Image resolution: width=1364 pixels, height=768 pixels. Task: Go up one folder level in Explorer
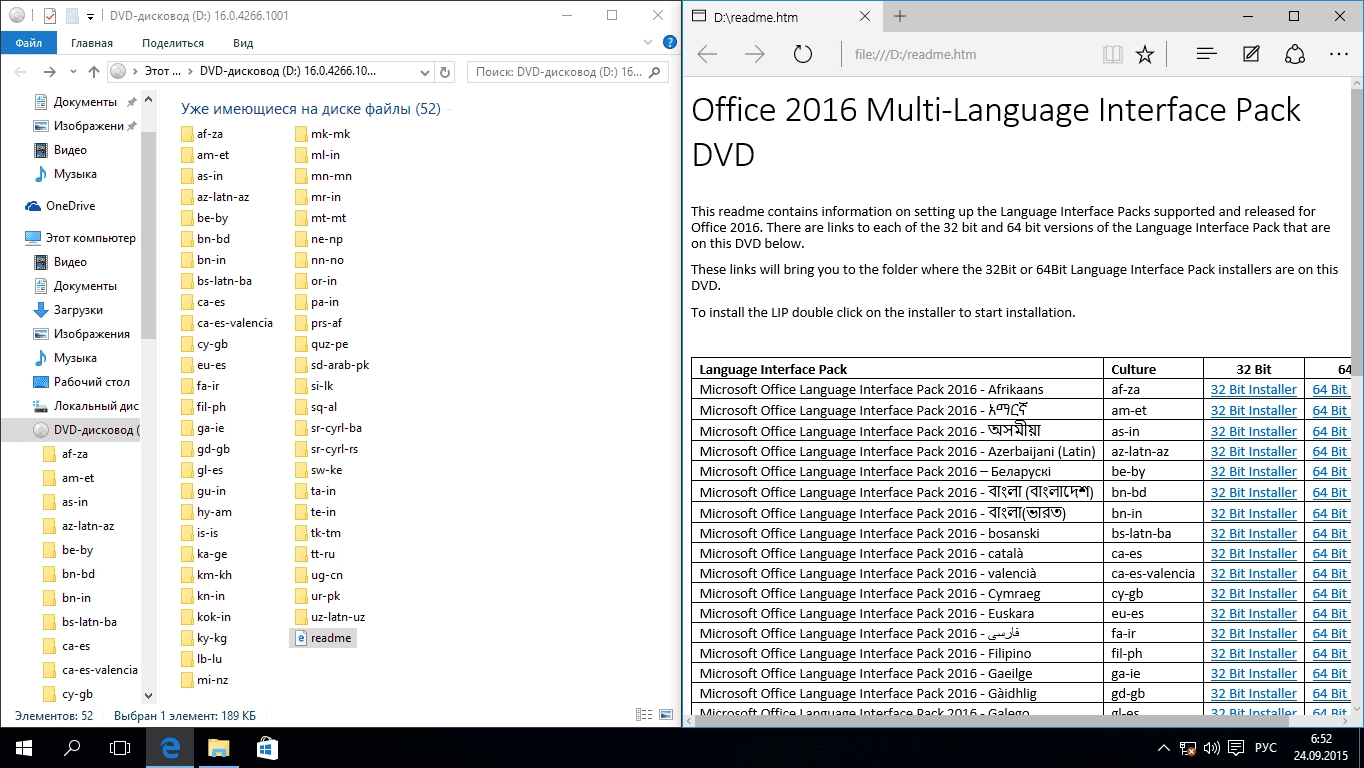94,72
